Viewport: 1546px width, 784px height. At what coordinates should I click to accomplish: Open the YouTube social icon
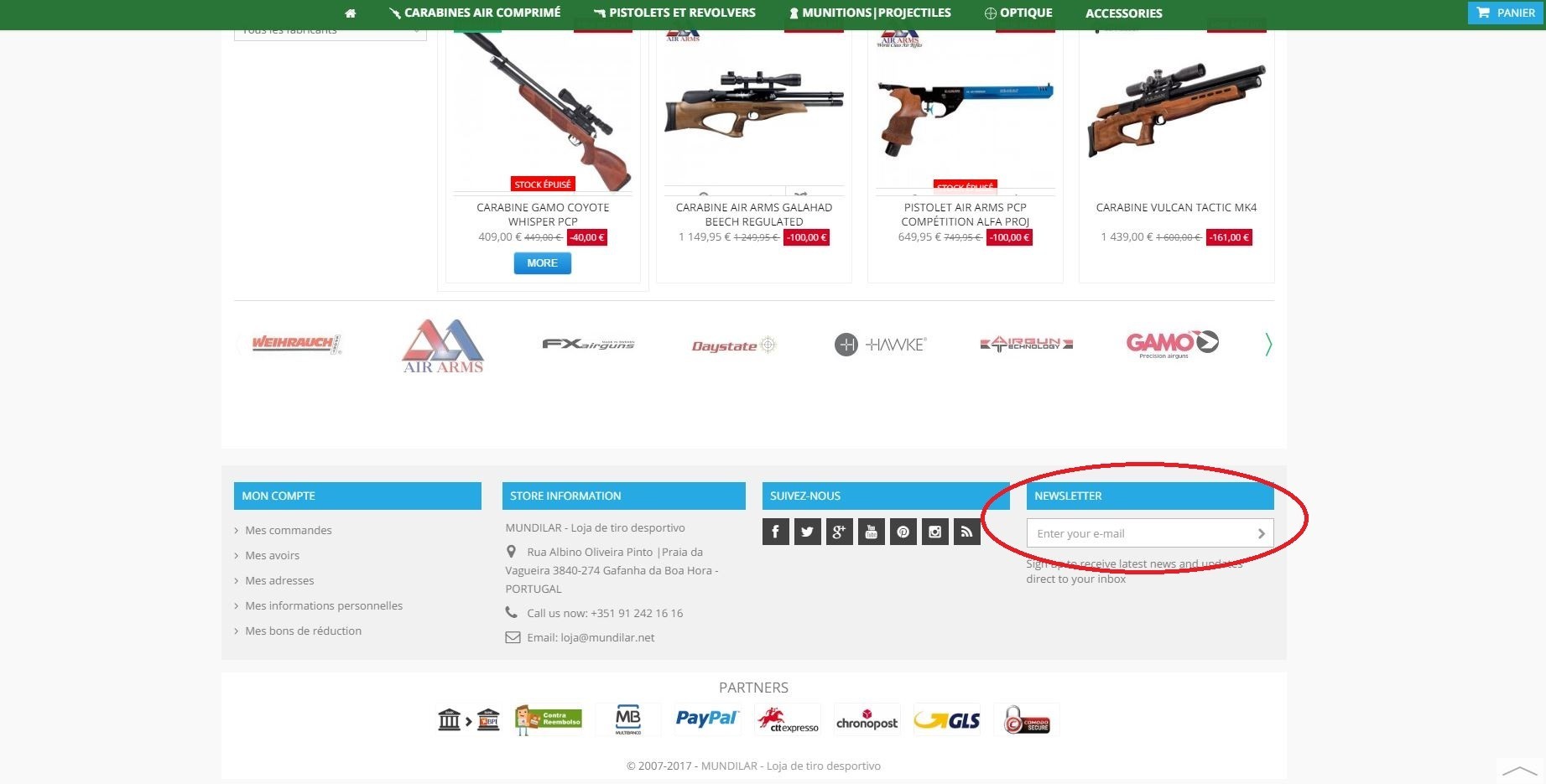coord(871,532)
